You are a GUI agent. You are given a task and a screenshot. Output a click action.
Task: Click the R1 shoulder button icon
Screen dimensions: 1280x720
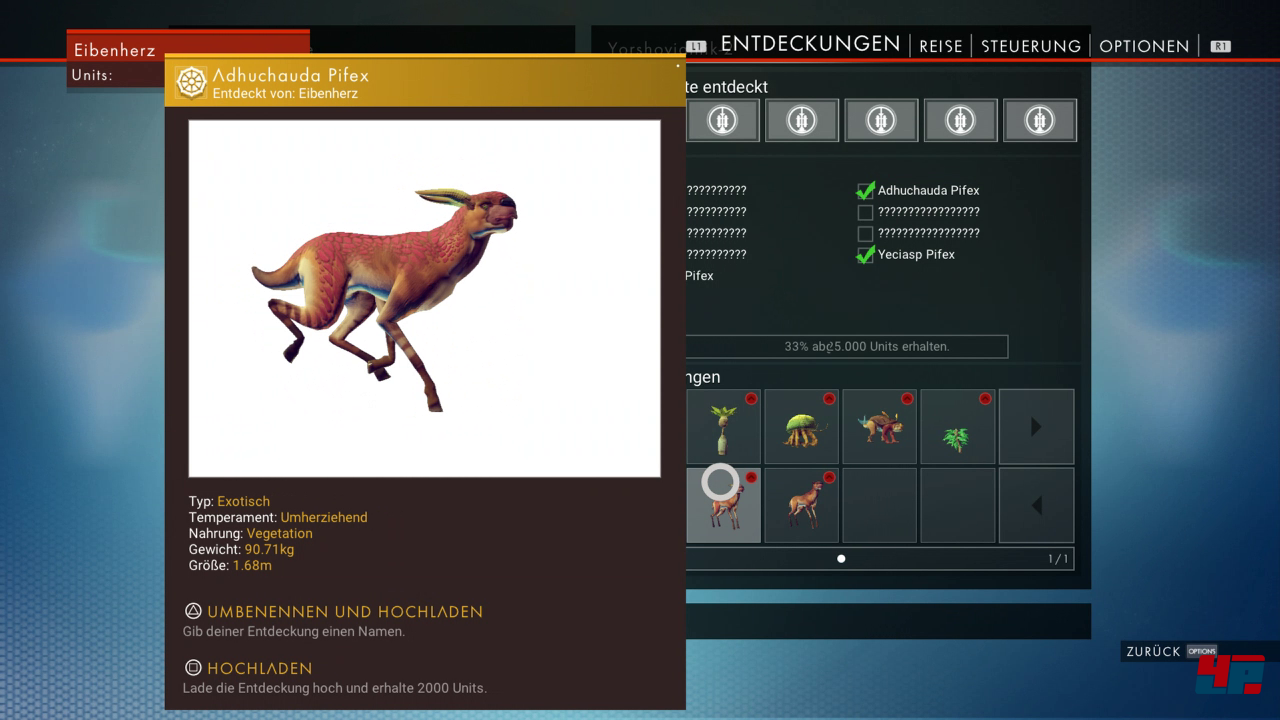coord(1220,46)
